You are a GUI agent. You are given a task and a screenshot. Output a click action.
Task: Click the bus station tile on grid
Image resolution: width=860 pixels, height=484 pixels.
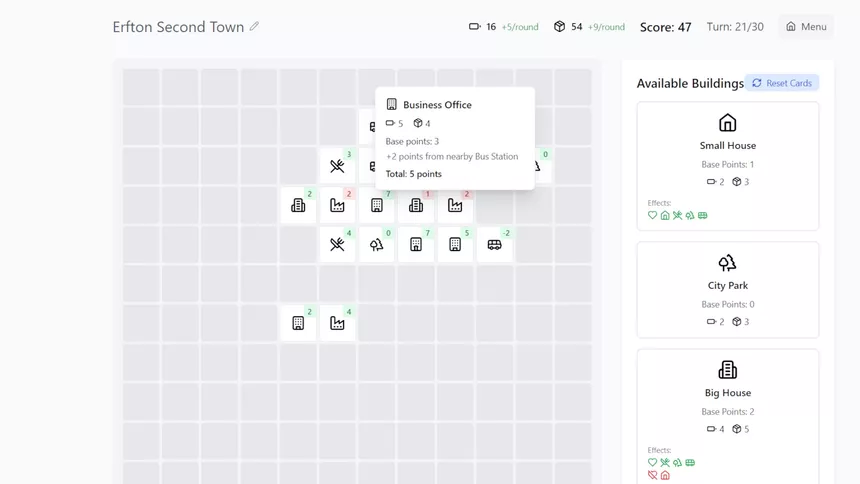(x=494, y=244)
